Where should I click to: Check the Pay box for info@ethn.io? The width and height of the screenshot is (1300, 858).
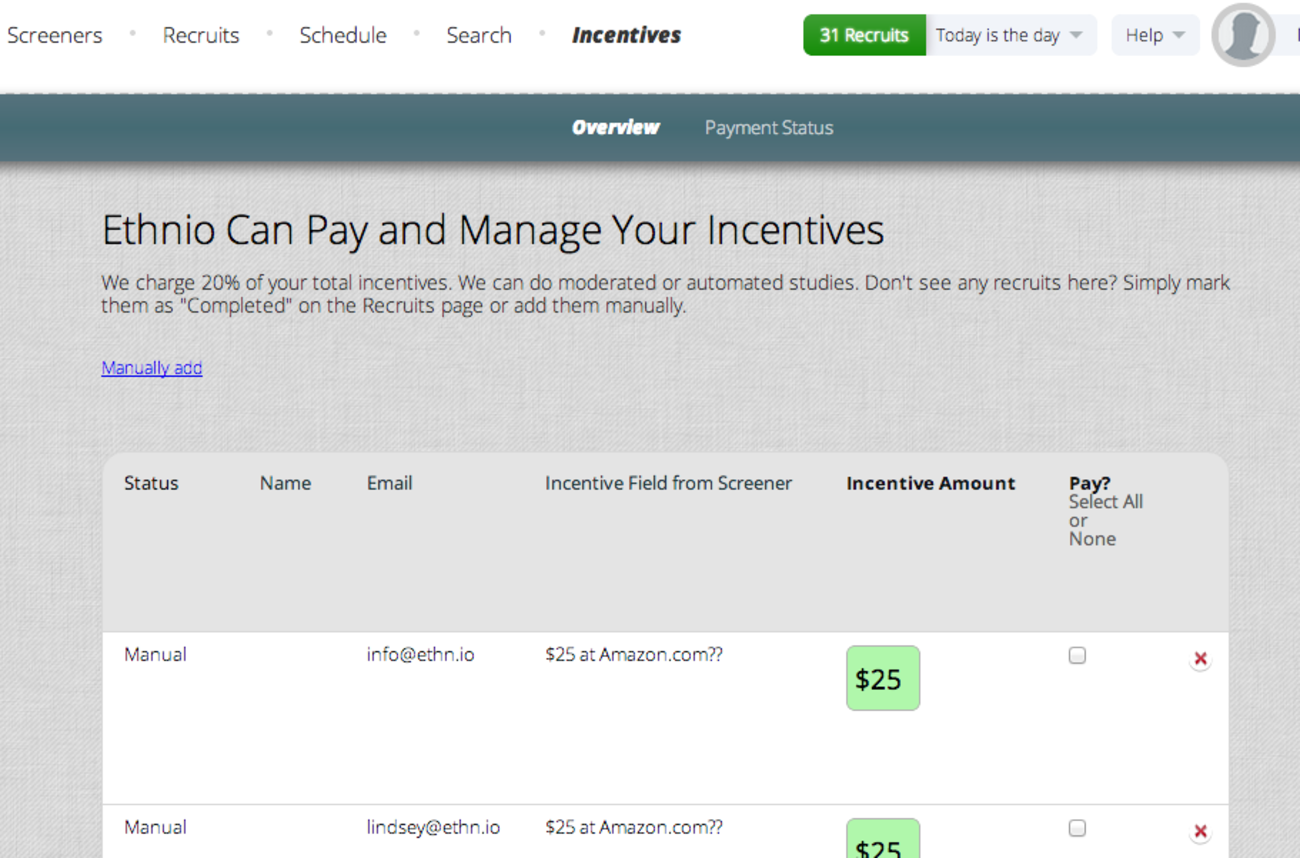tap(1077, 656)
